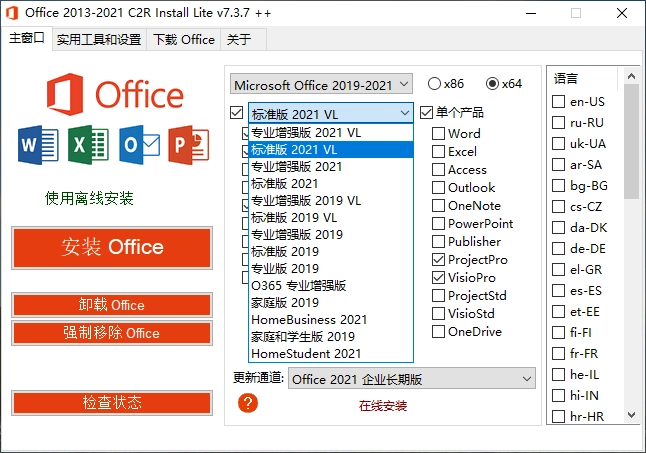Uncheck the ProjectPro checkbox

click(x=438, y=259)
